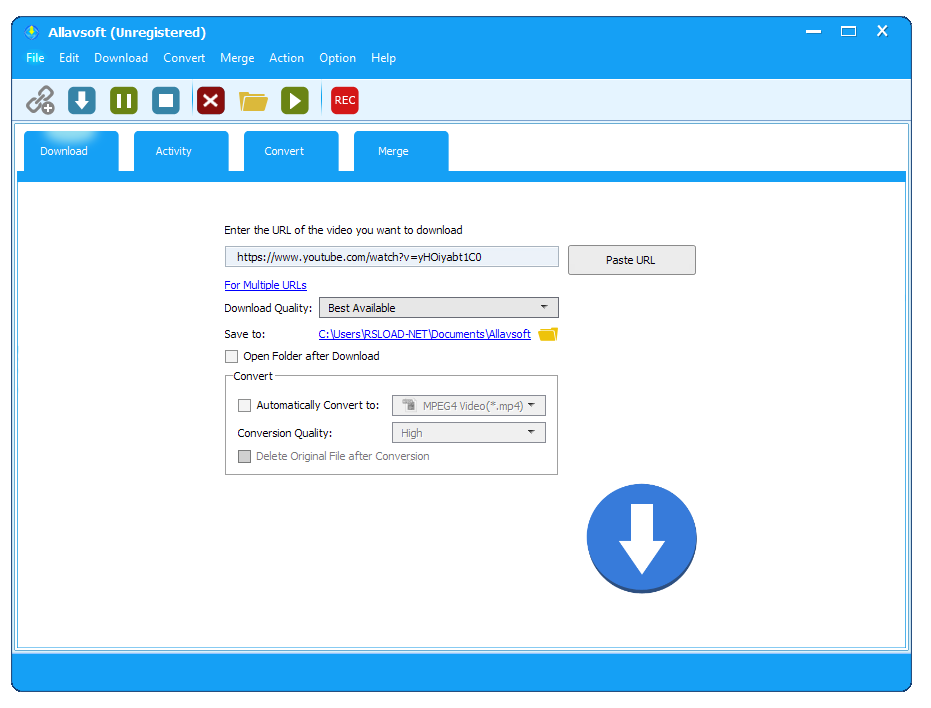
Task: Click the Paste URL button
Action: (632, 260)
